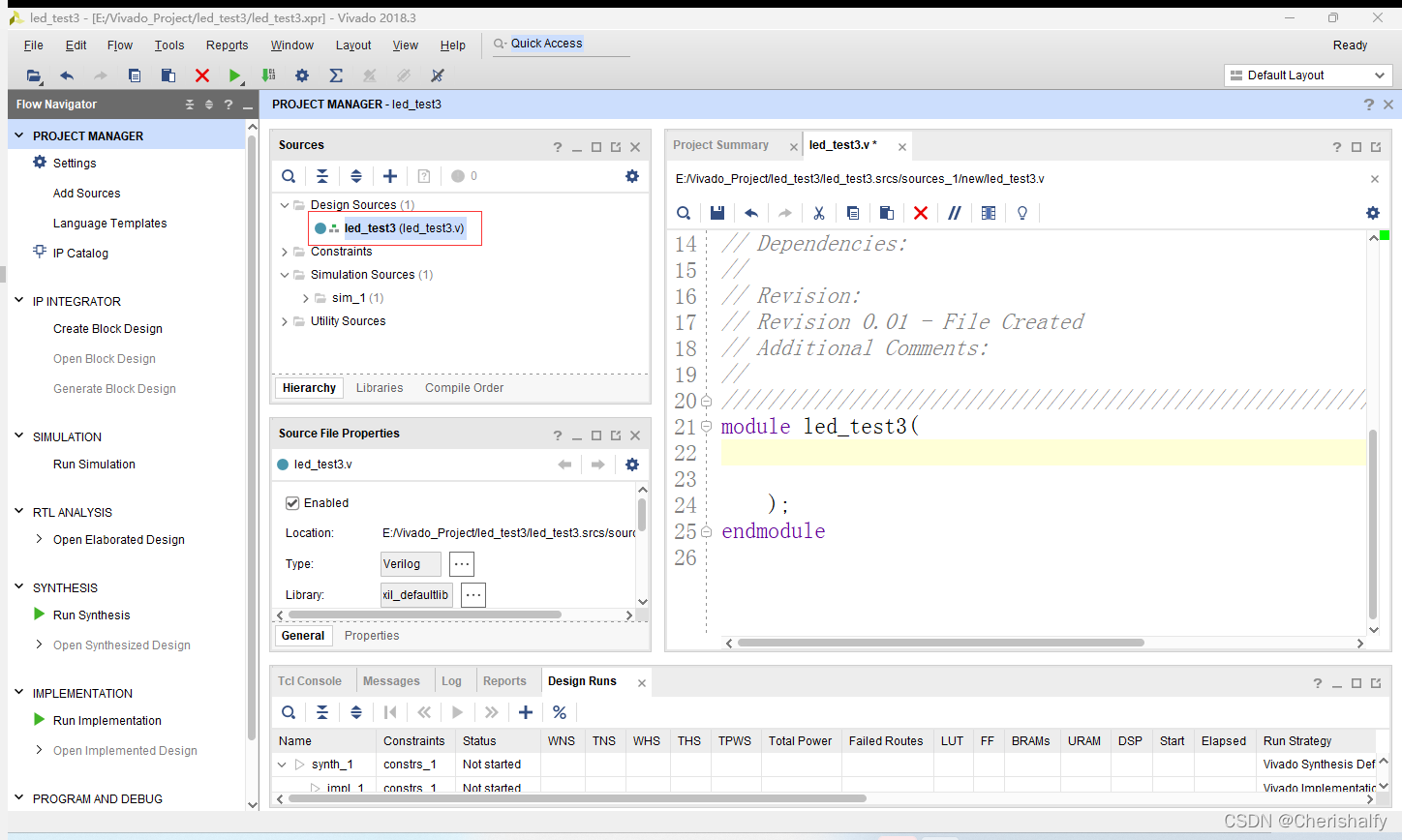Viewport: 1402px width, 840px height.
Task: Click Type browse ellipsis button
Action: coord(462,564)
